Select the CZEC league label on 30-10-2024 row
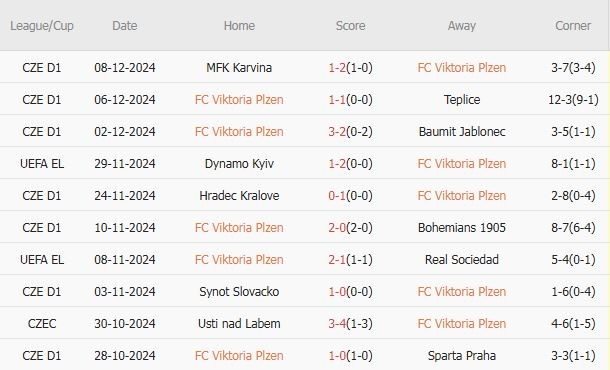 [42, 323]
